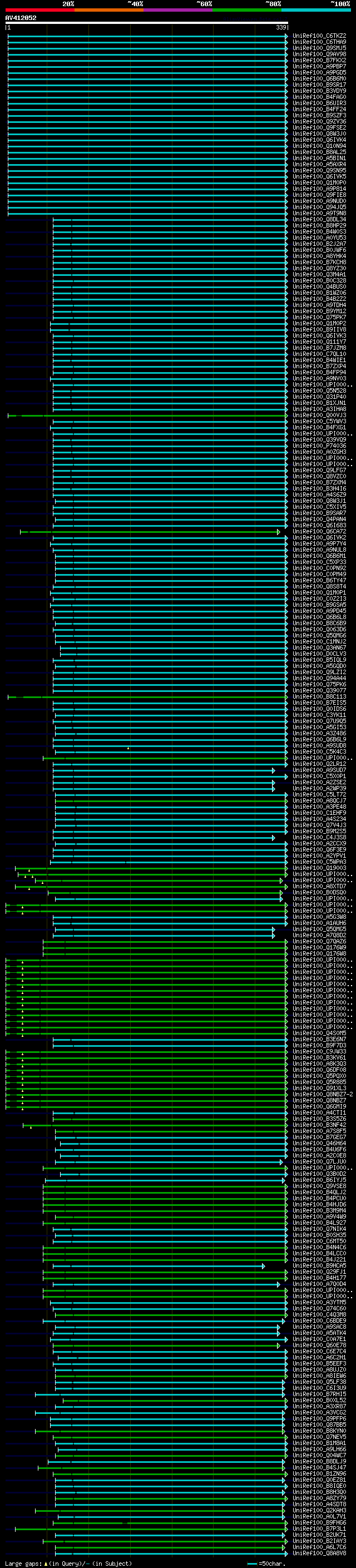Select the UniRef100_B3VDY9 label
This screenshot has height=1568, width=356.
pos(319,91)
